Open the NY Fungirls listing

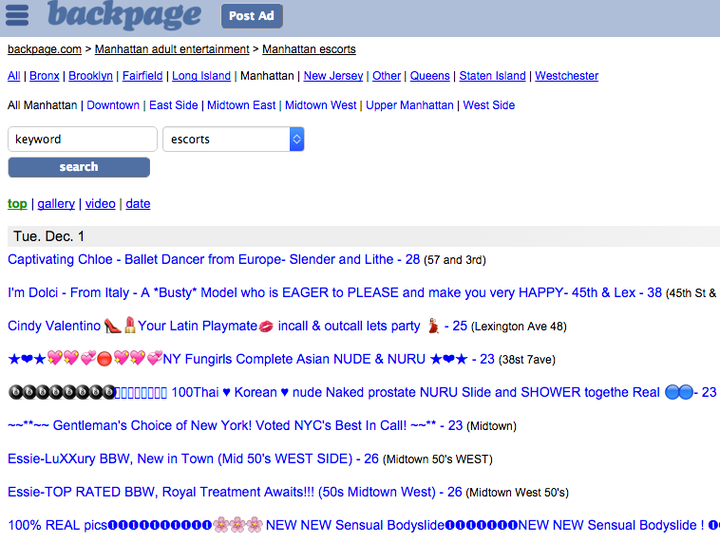(251, 359)
